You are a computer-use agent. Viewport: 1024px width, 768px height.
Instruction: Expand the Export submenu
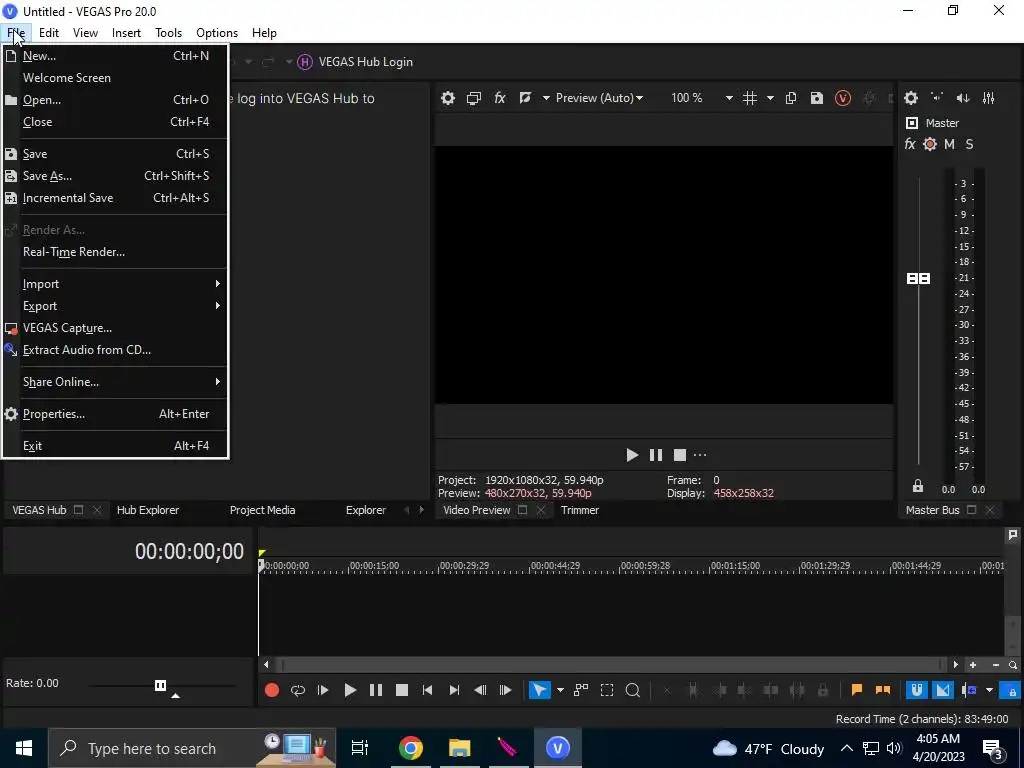click(116, 306)
